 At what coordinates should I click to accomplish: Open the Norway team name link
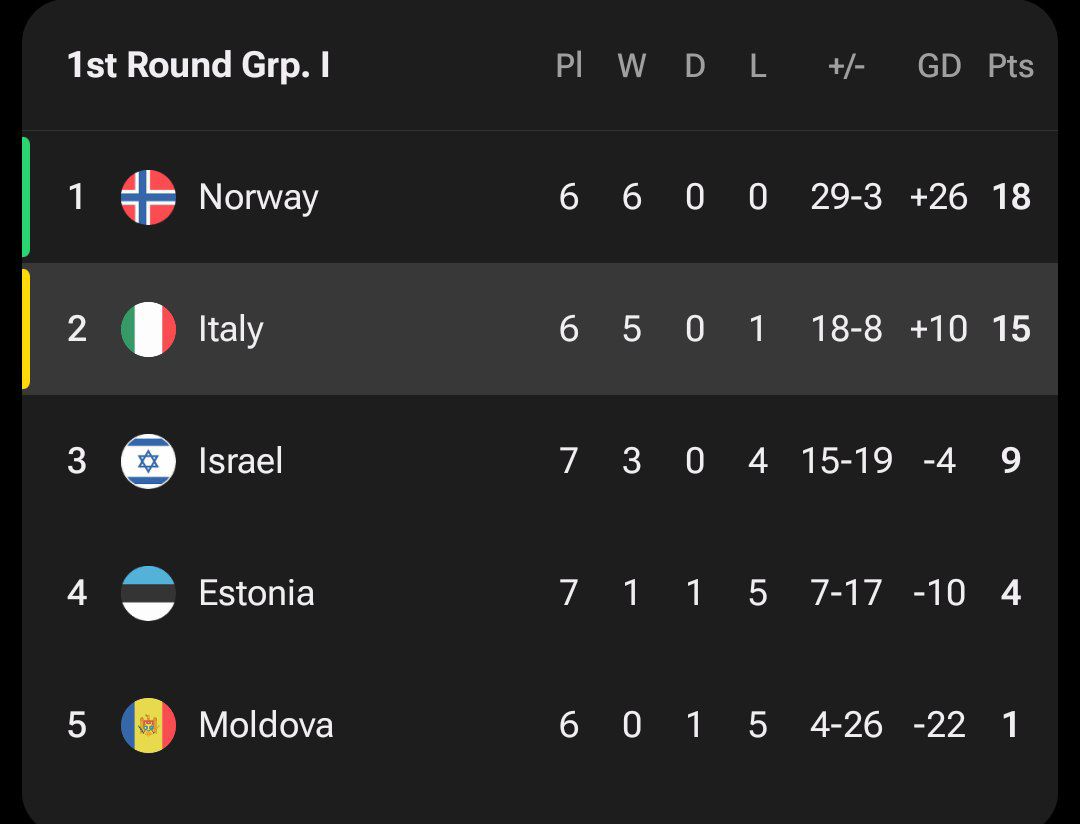[258, 197]
